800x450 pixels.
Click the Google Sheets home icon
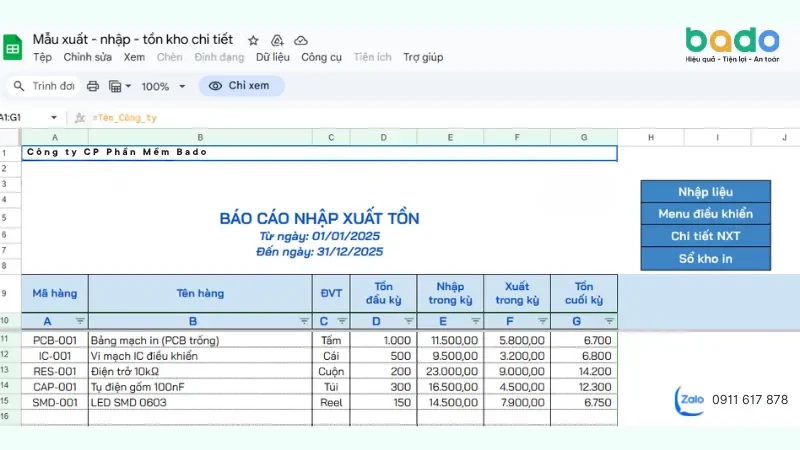point(12,47)
